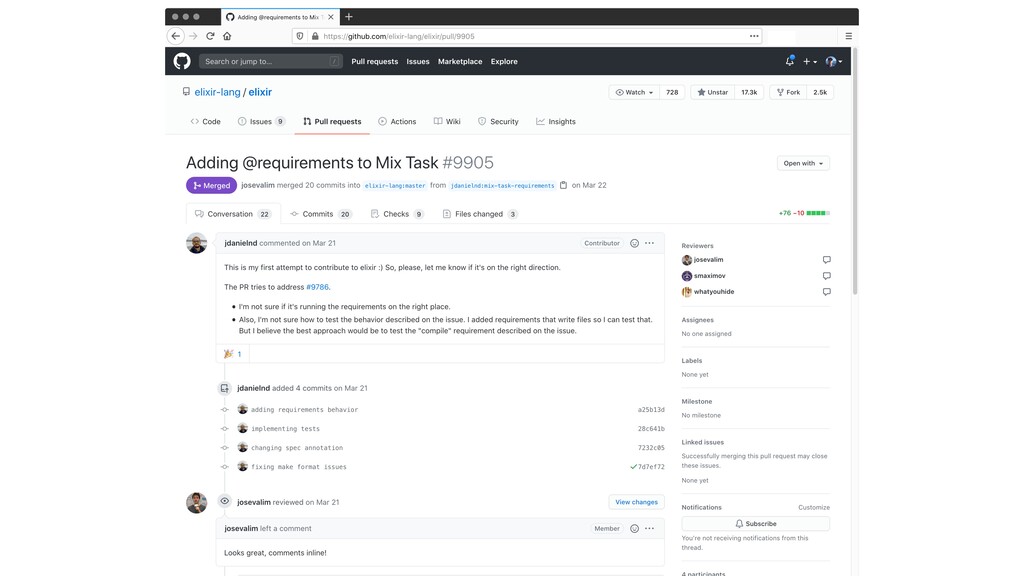Toggle the party popper reaction
Image resolution: width=1024 pixels, height=576 pixels.
point(233,354)
